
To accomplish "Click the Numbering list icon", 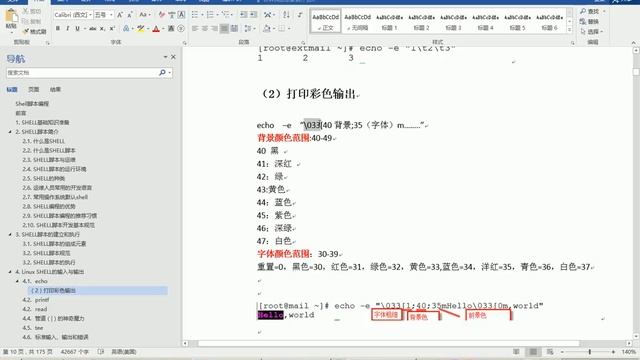I will coord(210,15).
